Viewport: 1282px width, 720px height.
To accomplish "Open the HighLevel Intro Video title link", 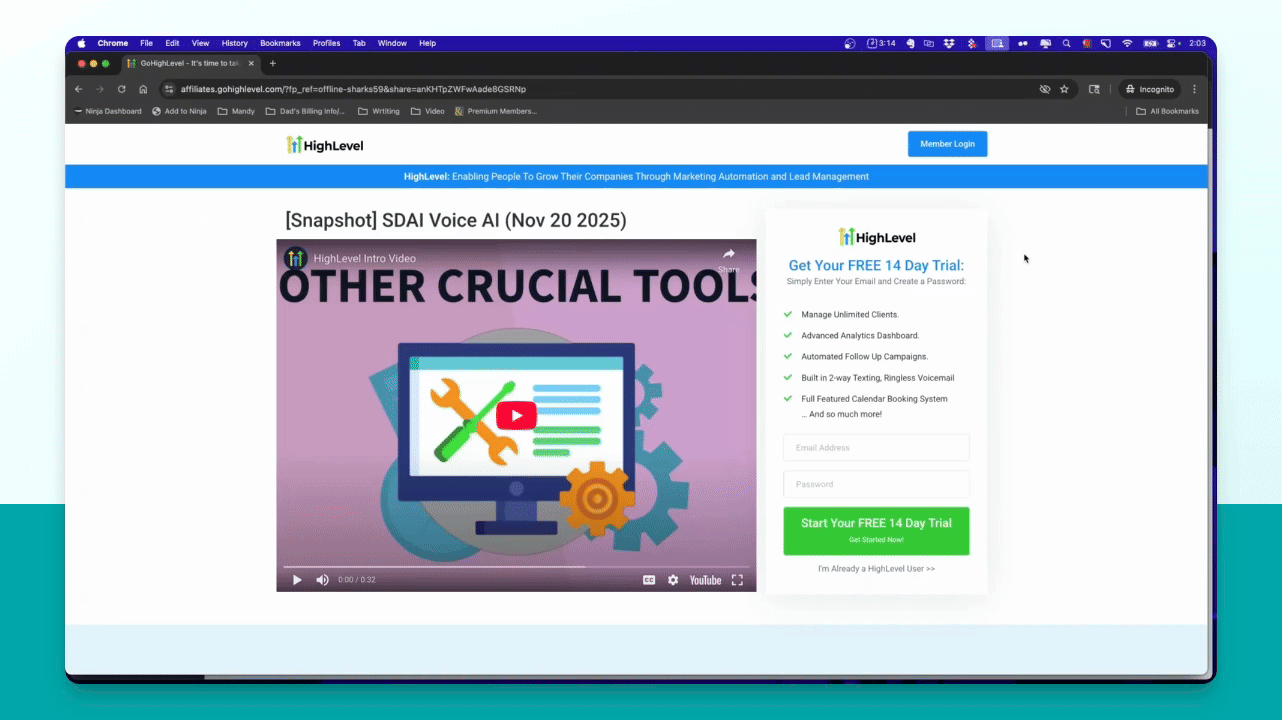I will [364, 258].
